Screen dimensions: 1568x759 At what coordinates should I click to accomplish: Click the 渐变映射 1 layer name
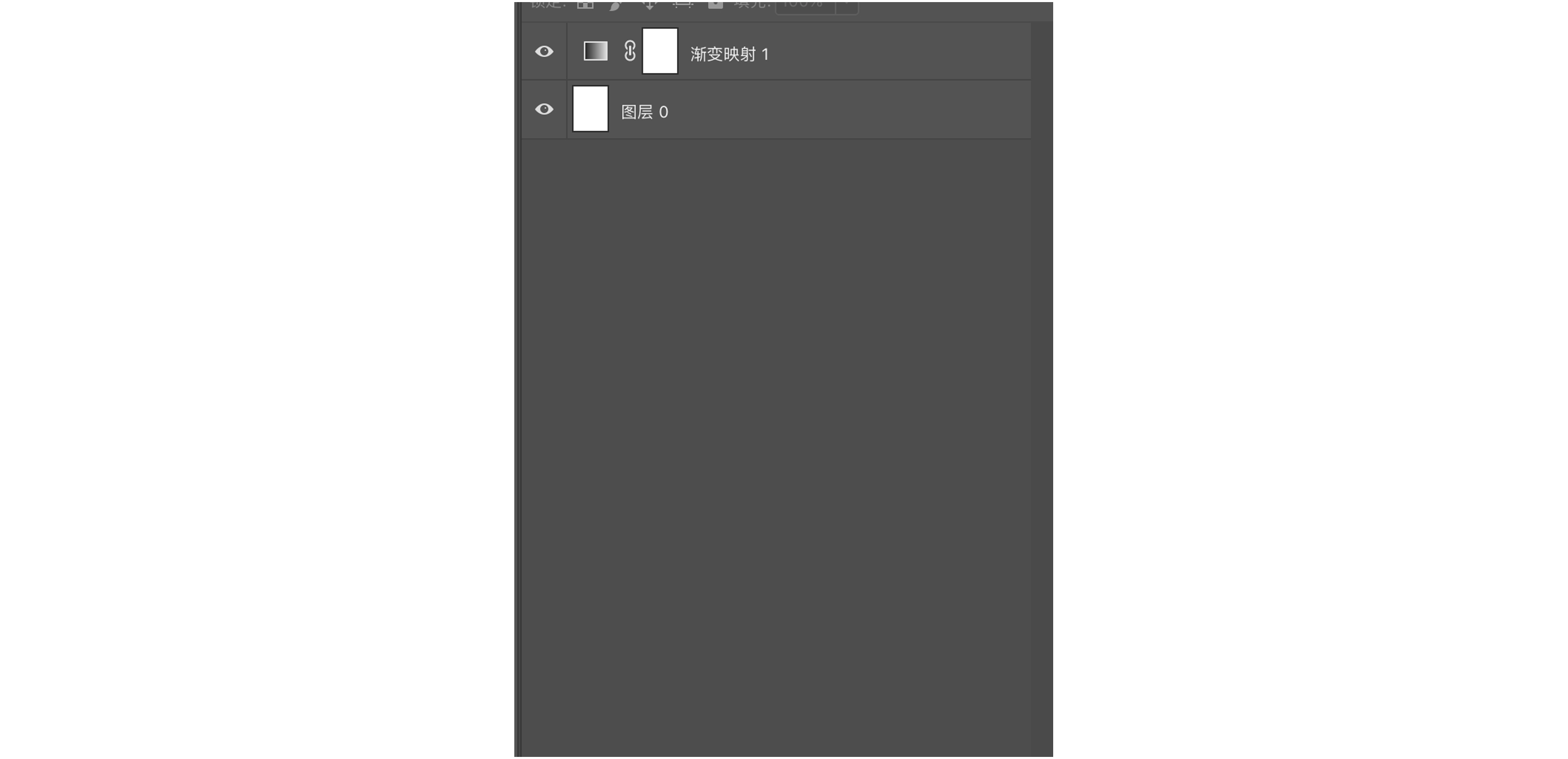(x=729, y=54)
